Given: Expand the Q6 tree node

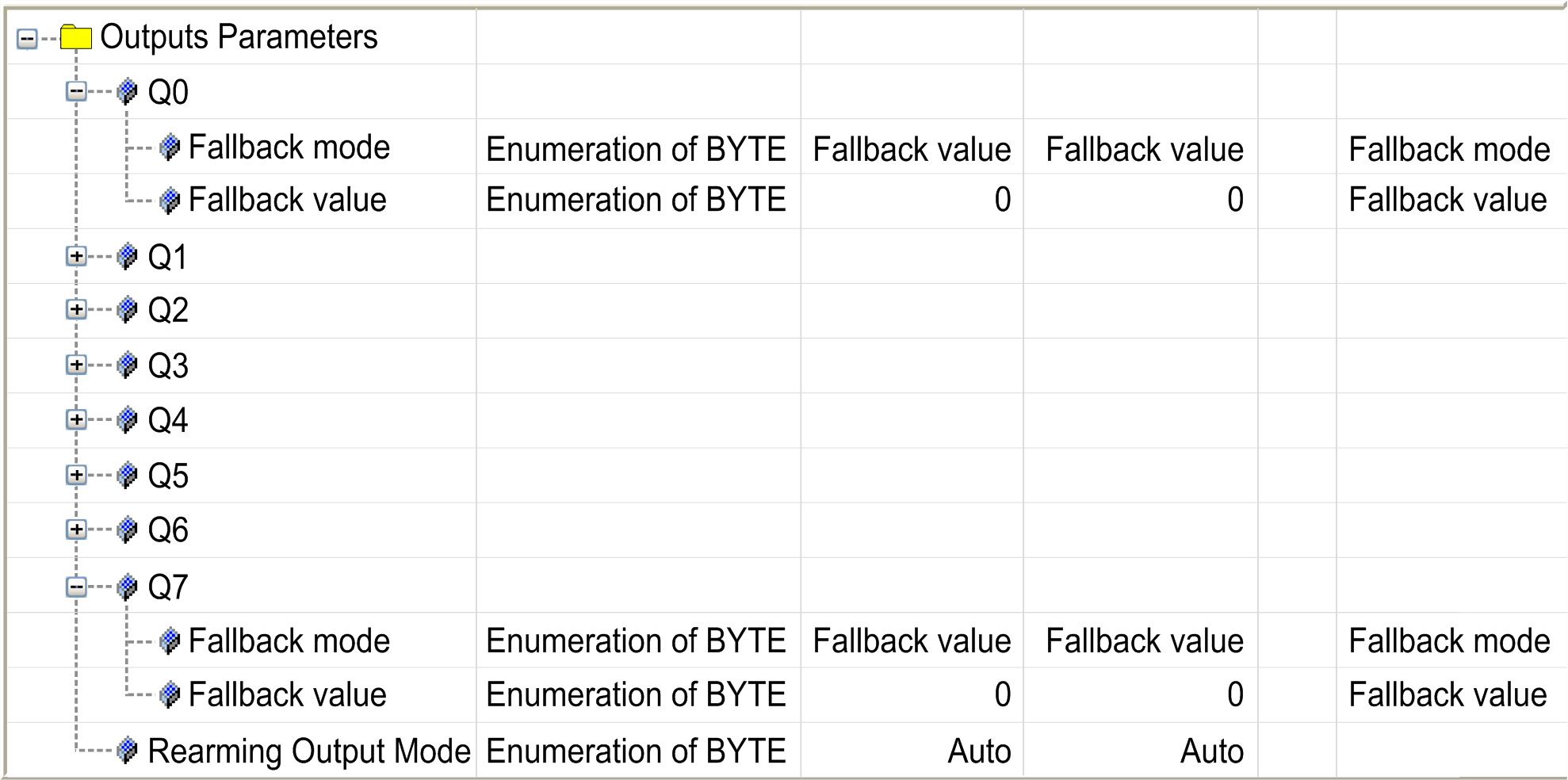Looking at the screenshot, I should (76, 529).
